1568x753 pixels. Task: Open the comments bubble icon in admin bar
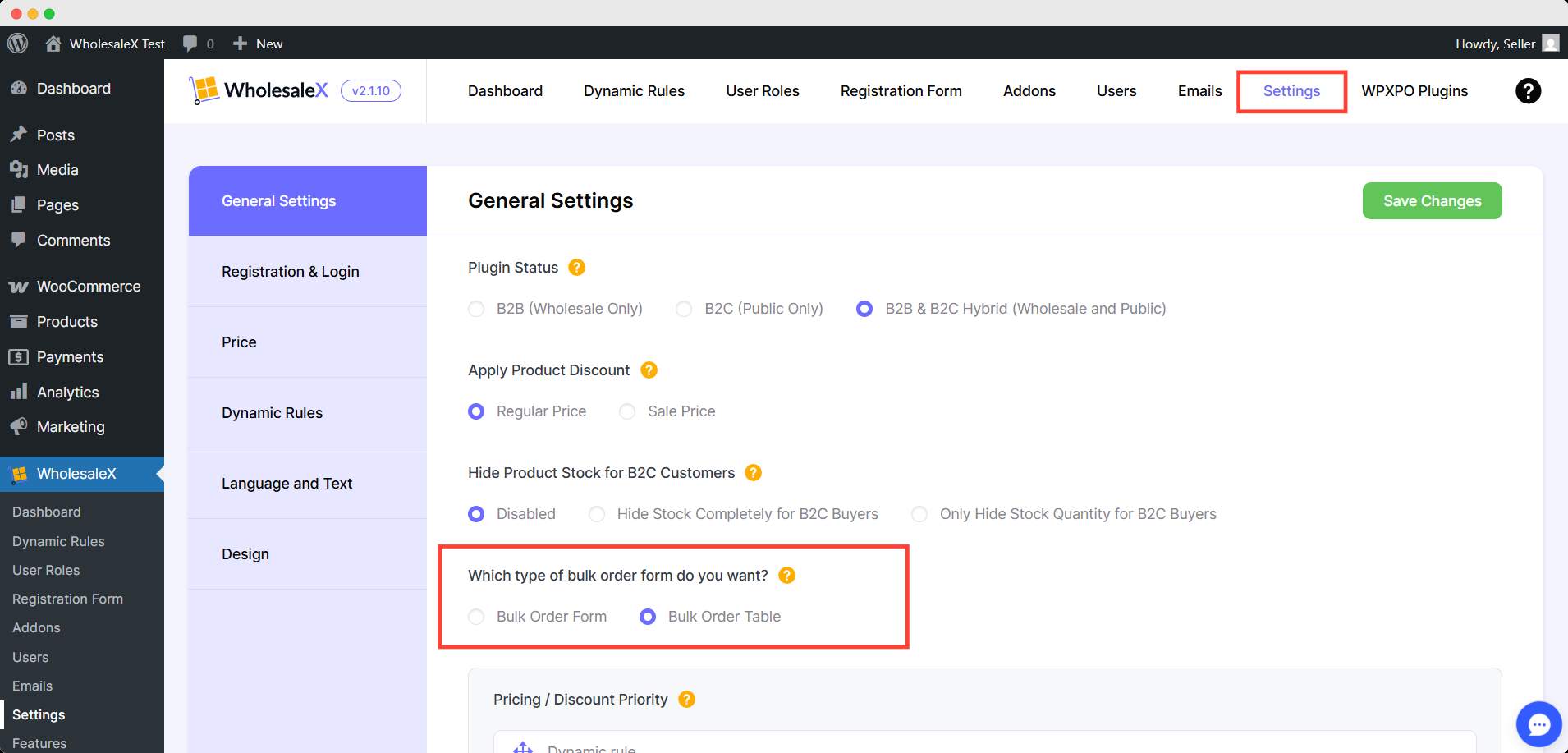coord(190,44)
